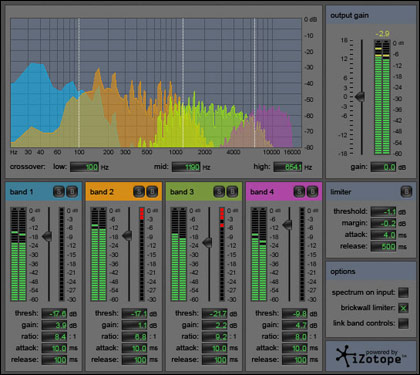Bypass band 2 with B button
420x375 pixels.
(152, 192)
